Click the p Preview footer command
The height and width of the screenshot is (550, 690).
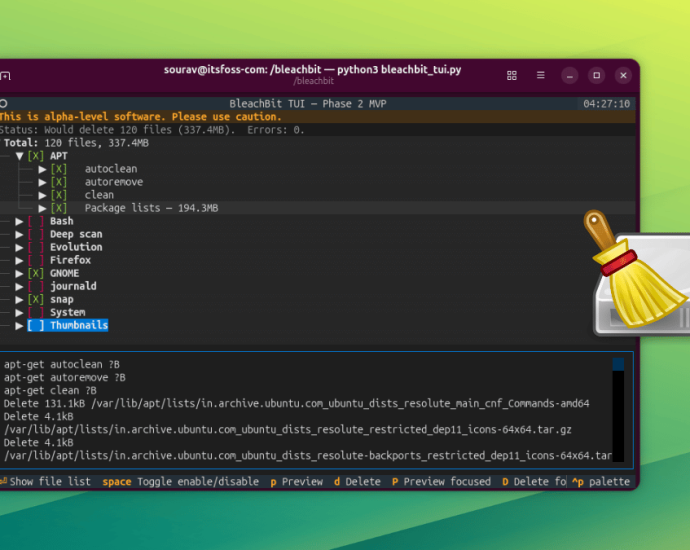pos(297,481)
